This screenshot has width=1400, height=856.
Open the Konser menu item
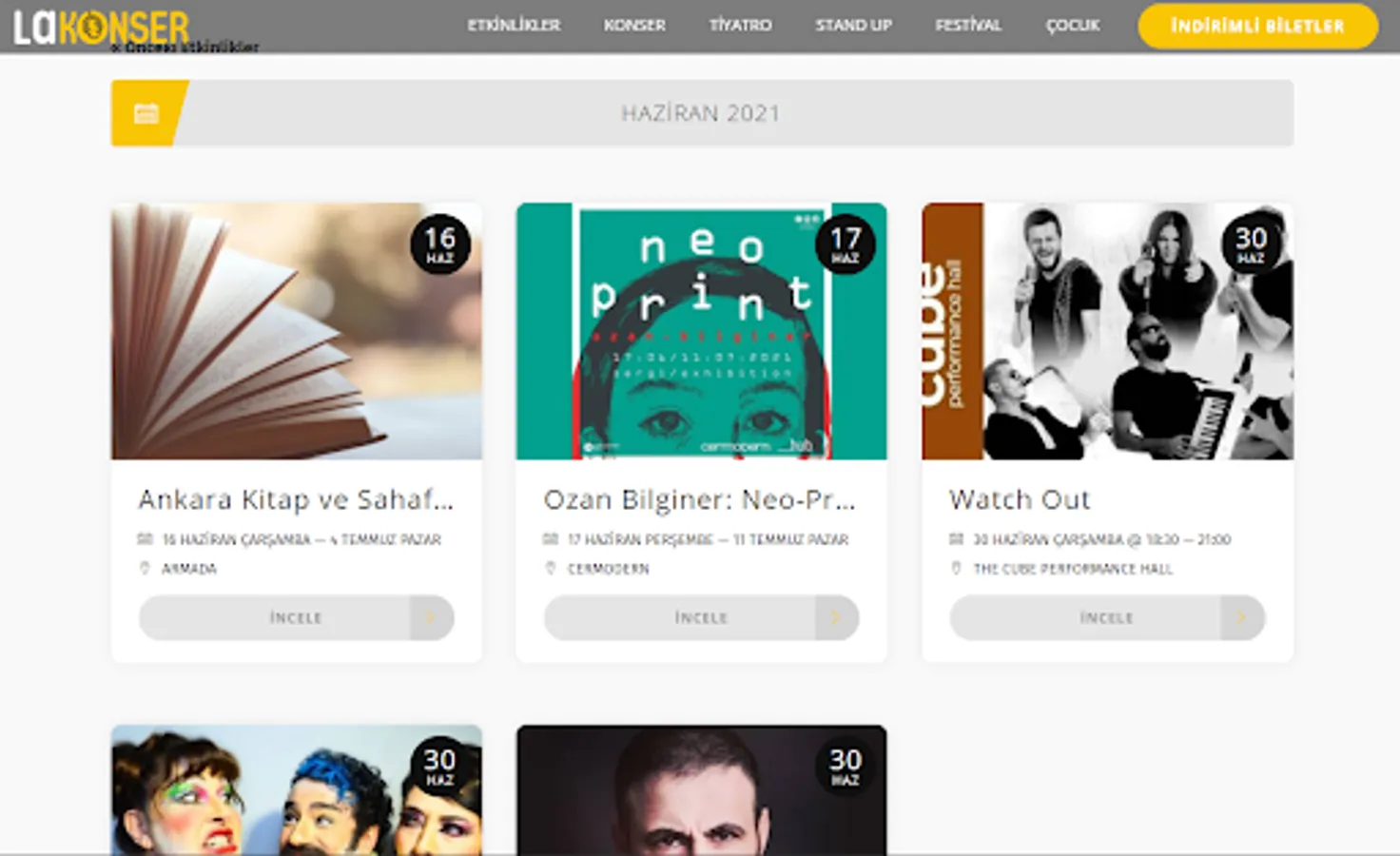[x=634, y=25]
